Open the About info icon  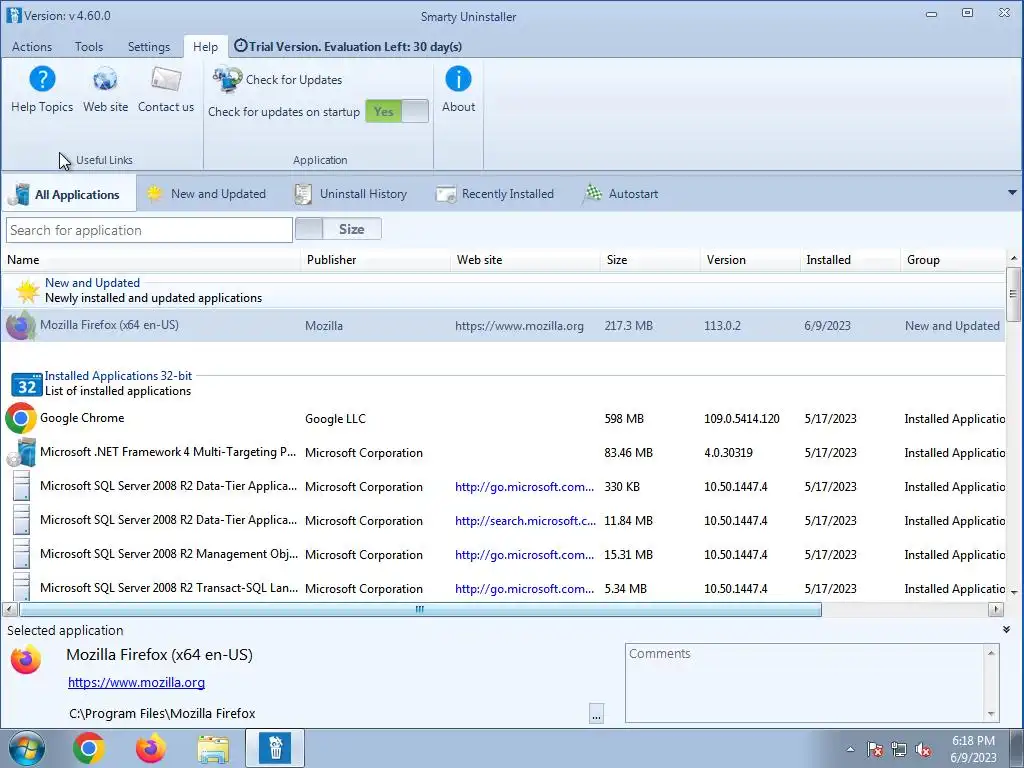(458, 79)
